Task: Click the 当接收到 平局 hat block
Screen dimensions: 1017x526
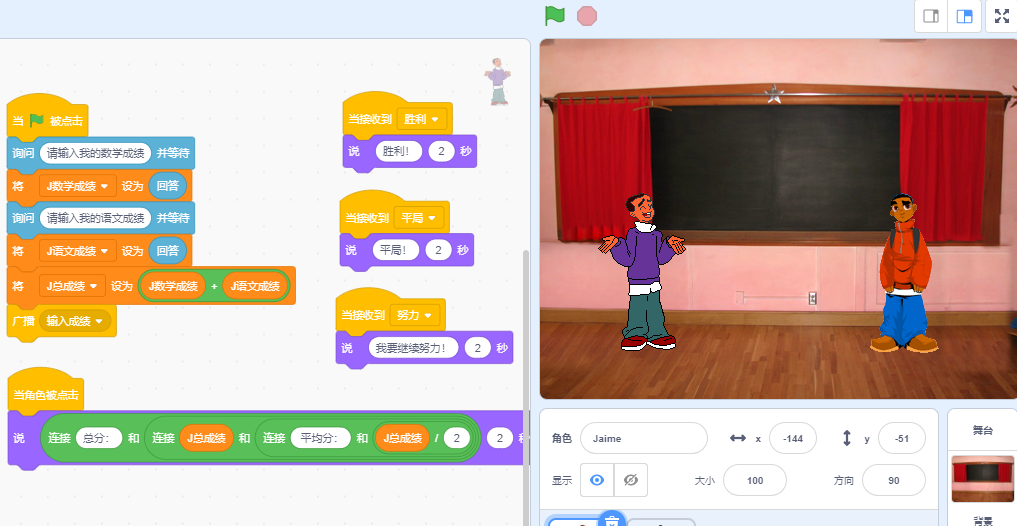Action: (x=394, y=213)
